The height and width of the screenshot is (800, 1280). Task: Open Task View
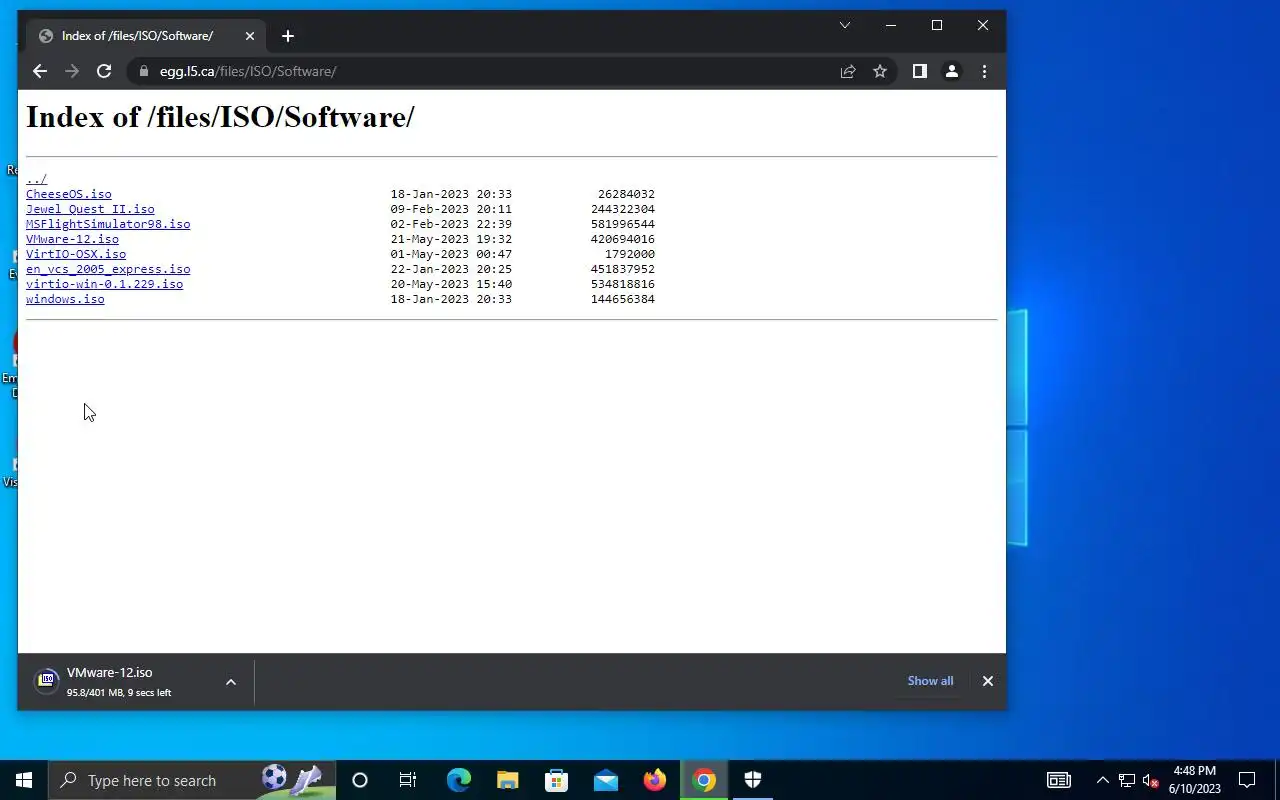[x=408, y=780]
